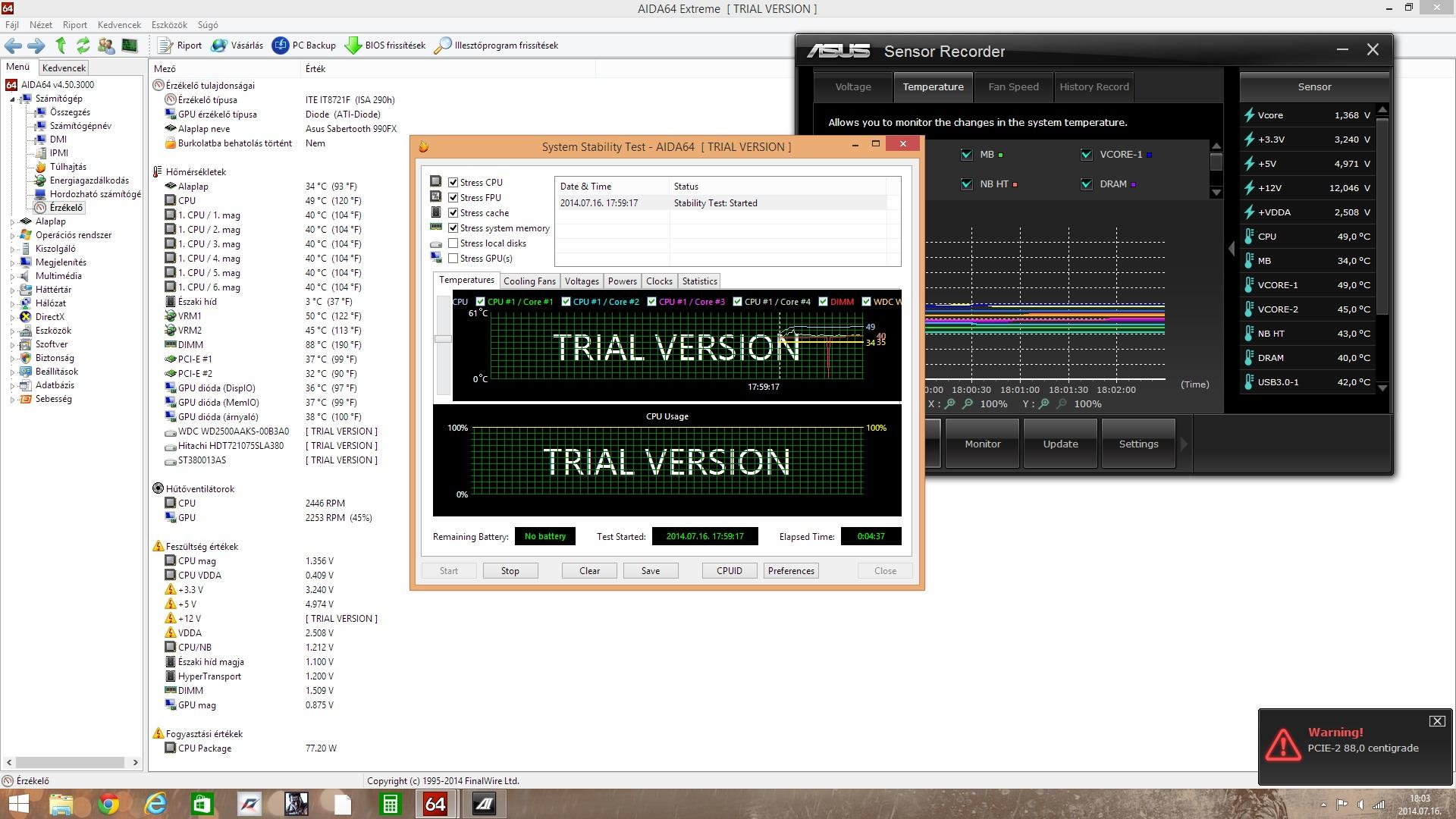The image size is (1456, 819).
Task: Expand the Kiszolgáló tree node
Action: coord(12,249)
